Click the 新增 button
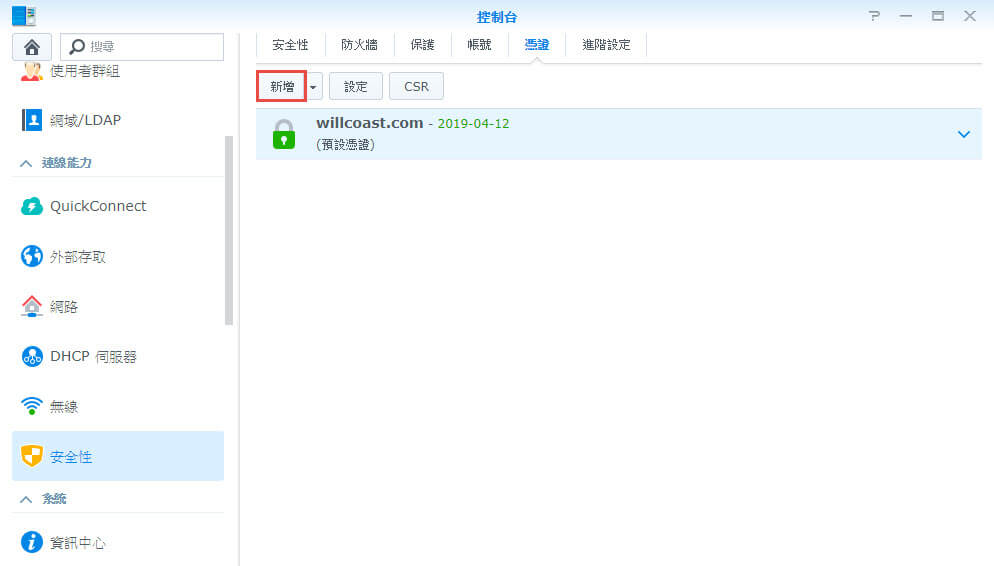 [281, 87]
